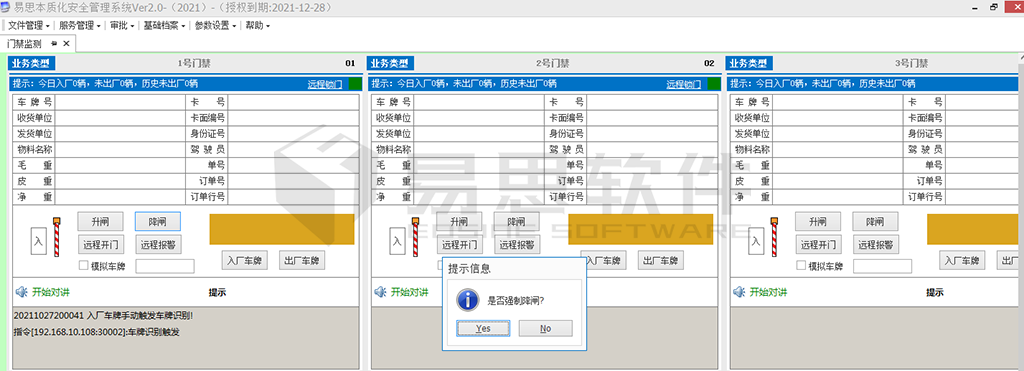1024x371 pixels.
Task: Confirm forced gate lowering with Yes
Action: click(483, 329)
